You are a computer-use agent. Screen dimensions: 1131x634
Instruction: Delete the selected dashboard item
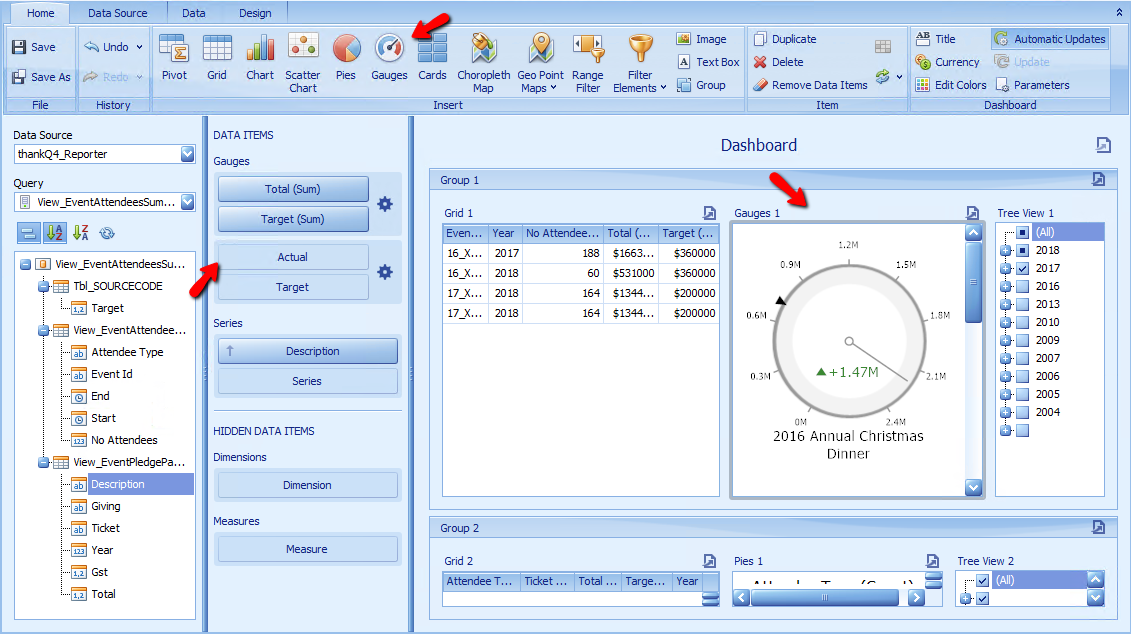tap(778, 62)
